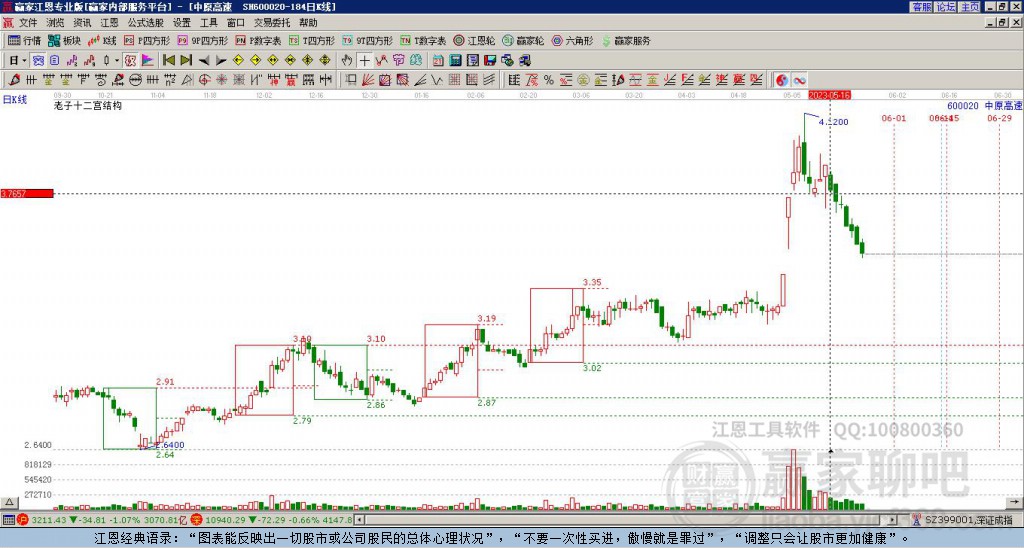The image size is (1024, 548).
Task: Select the red fan lines tool
Action: pyautogui.click(x=367, y=80)
